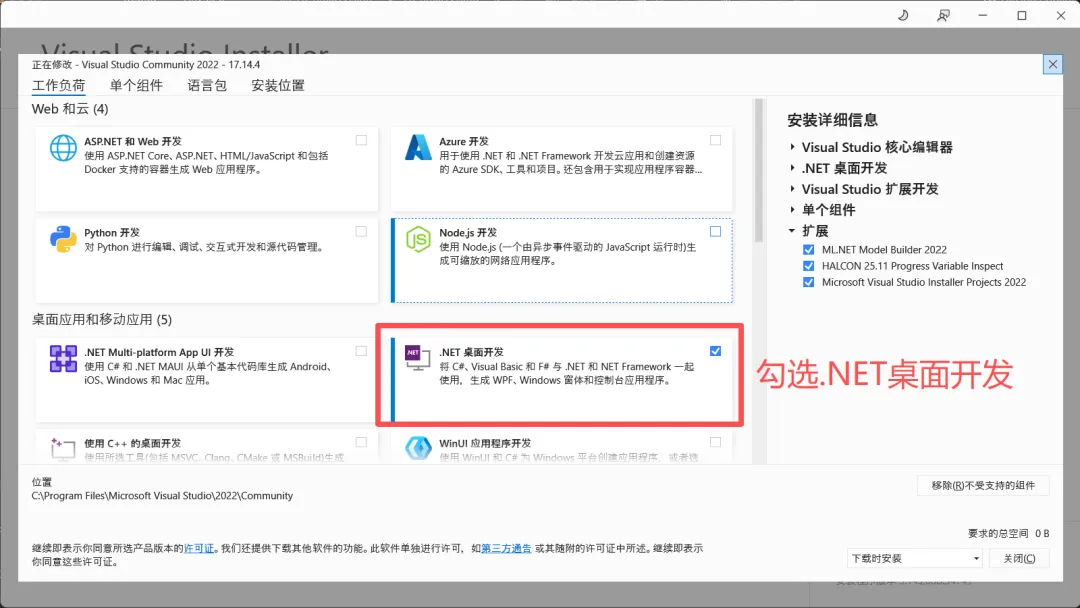Expand the 单个组件 details node
The image size is (1080, 608).
point(792,210)
